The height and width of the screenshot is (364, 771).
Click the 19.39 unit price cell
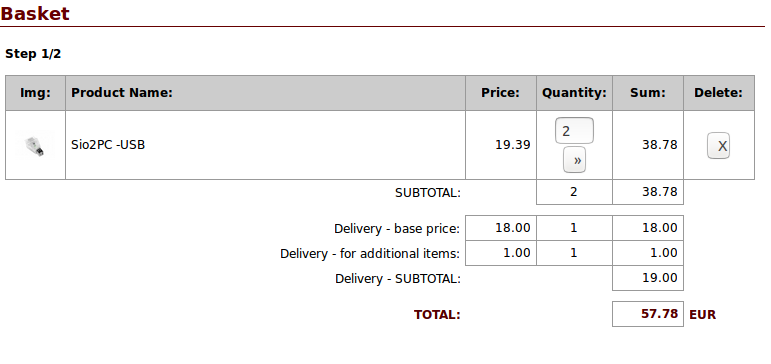tap(512, 145)
